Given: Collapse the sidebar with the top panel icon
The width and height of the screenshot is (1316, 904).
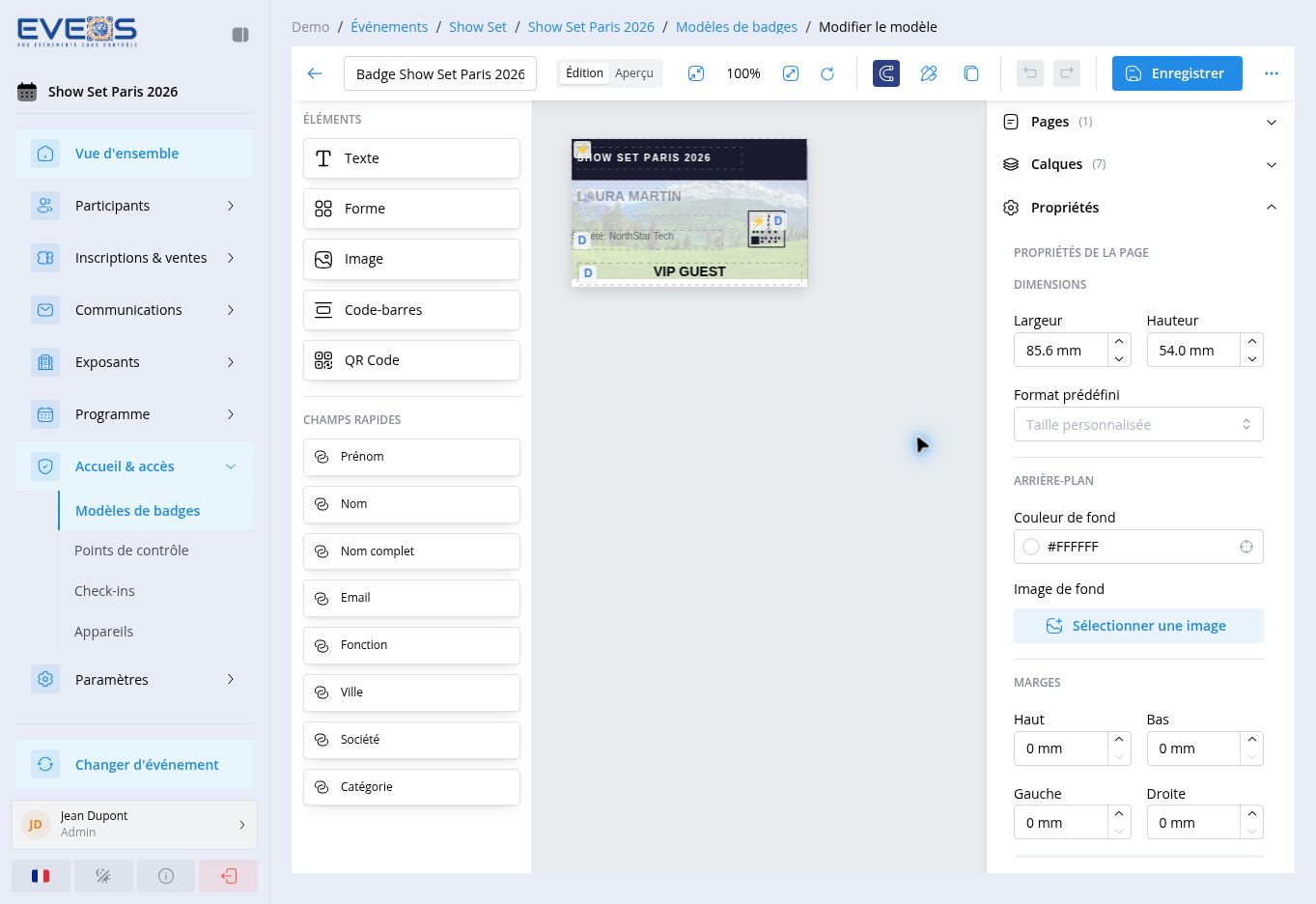Looking at the screenshot, I should pyautogui.click(x=240, y=35).
